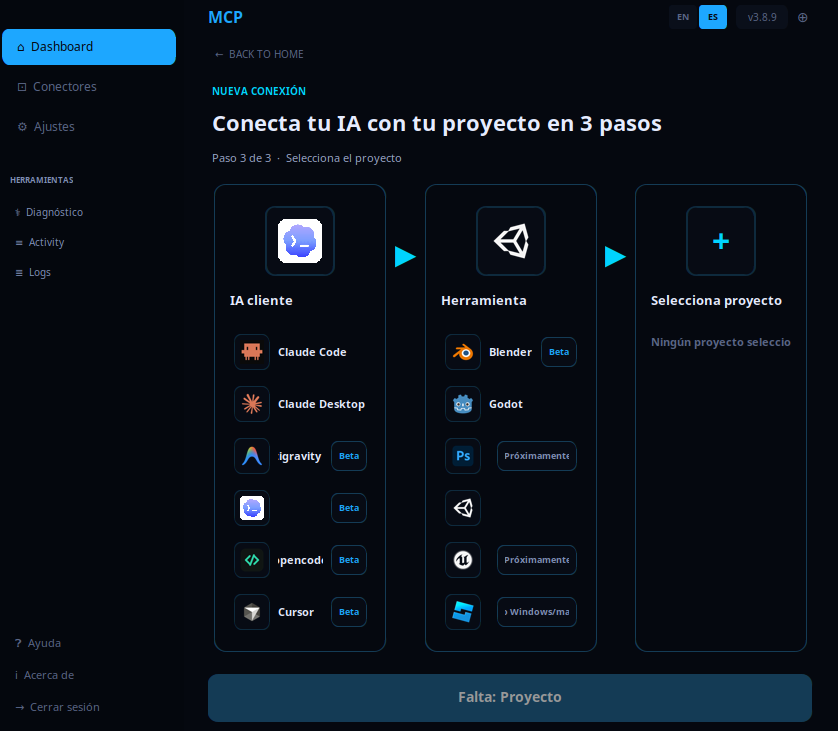Select the Blender tool icon

(x=463, y=352)
